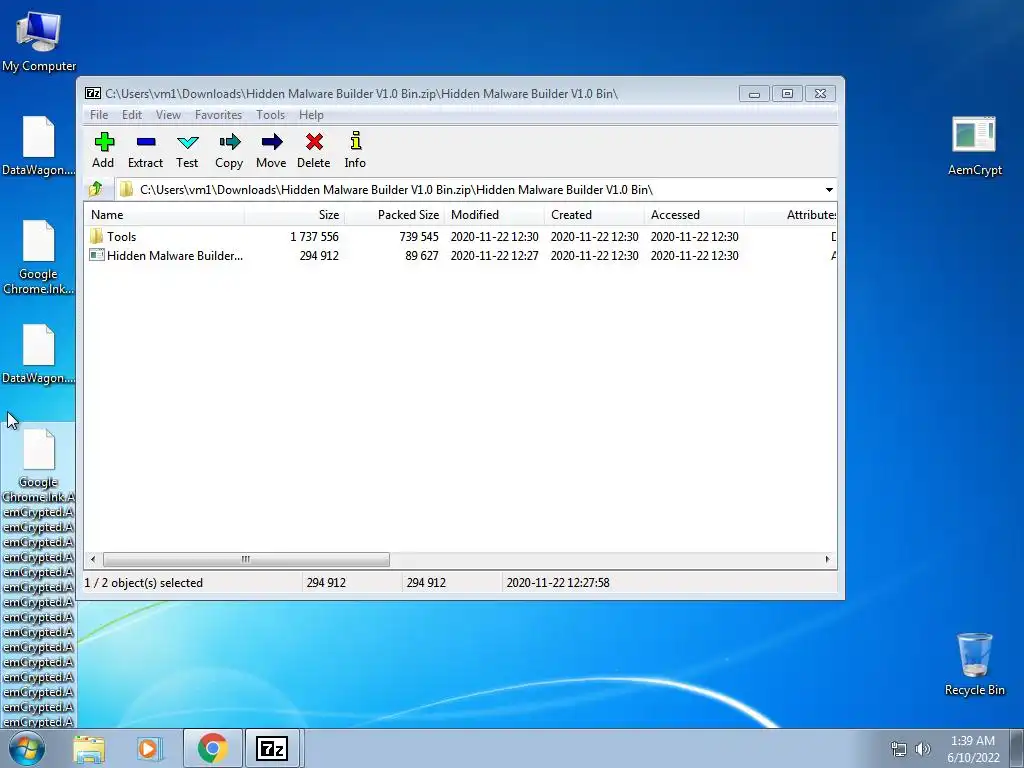Click the 7-Zip taskbar button

272,748
